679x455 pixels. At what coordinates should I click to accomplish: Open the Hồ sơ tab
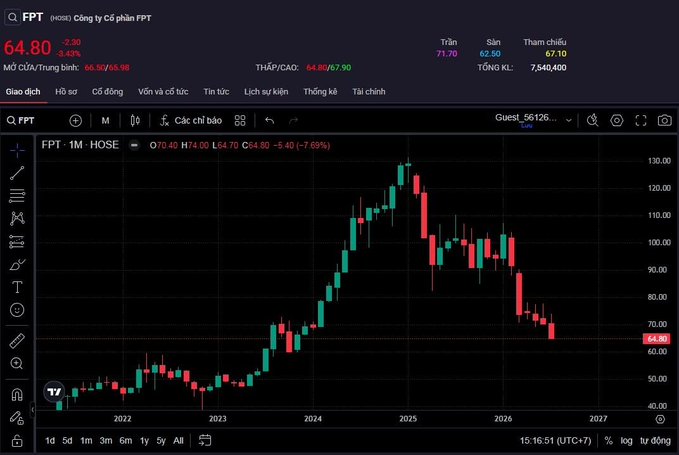[66, 92]
